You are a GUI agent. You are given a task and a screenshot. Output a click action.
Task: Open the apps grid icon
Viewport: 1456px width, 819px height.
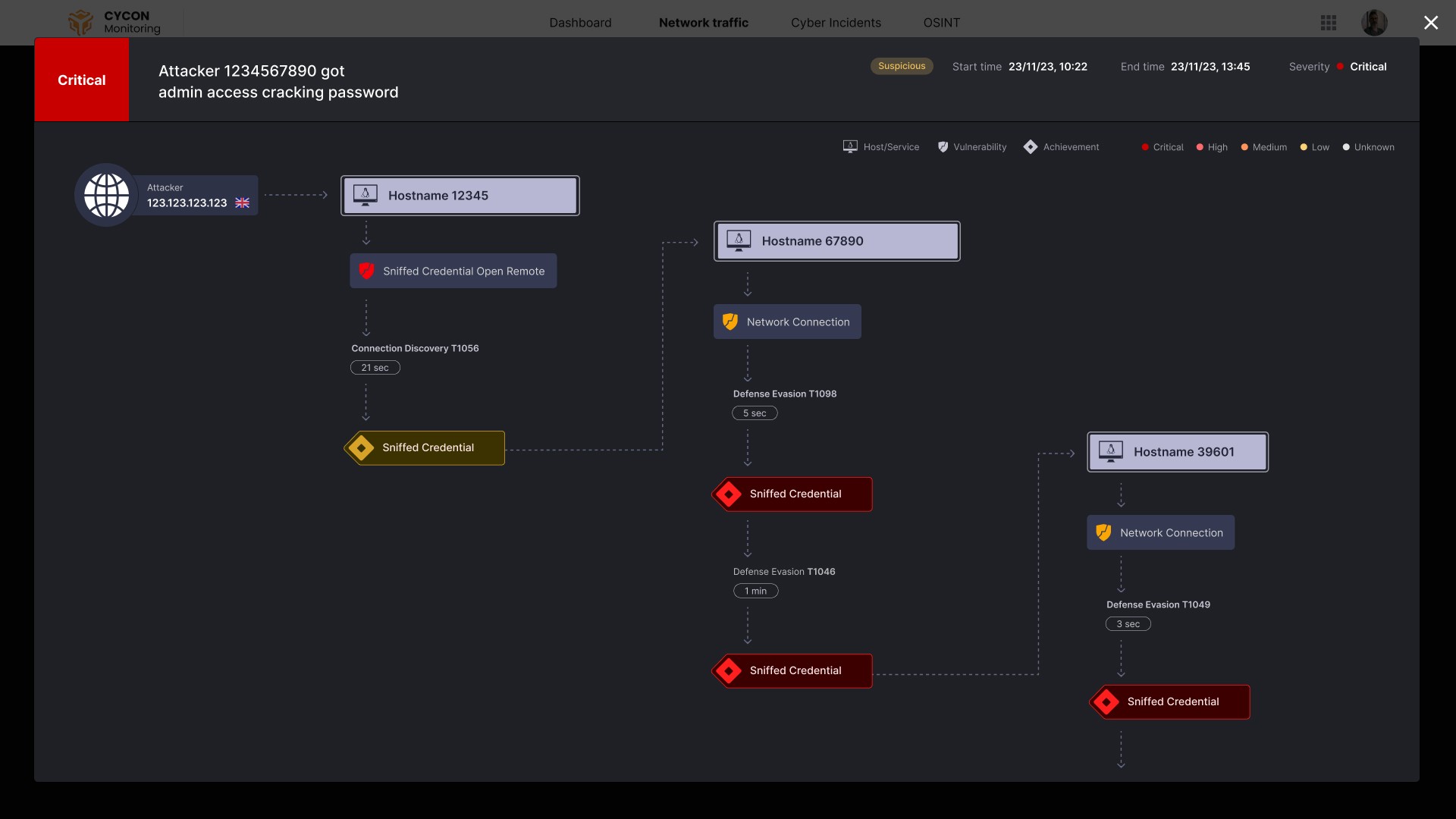1328,23
